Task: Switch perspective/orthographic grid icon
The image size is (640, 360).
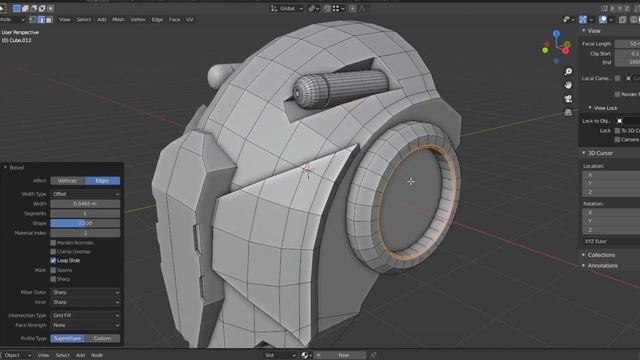Action: [568, 112]
